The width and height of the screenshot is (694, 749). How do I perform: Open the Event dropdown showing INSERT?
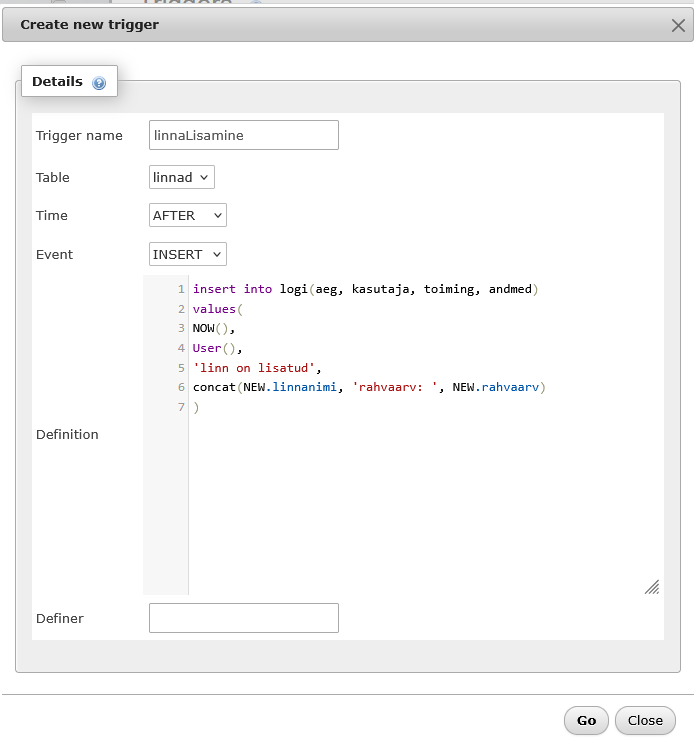click(187, 254)
